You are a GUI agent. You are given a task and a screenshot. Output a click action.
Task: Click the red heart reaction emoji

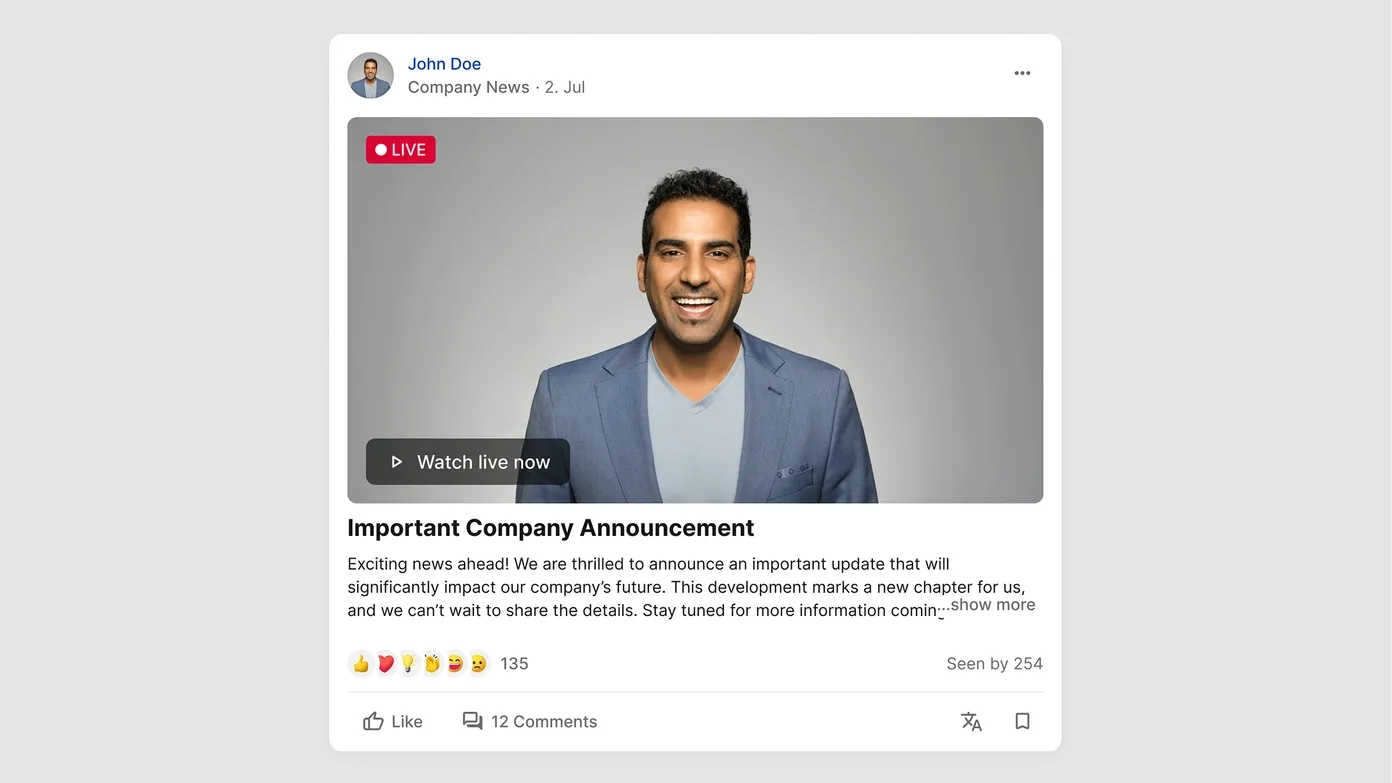[x=385, y=663]
